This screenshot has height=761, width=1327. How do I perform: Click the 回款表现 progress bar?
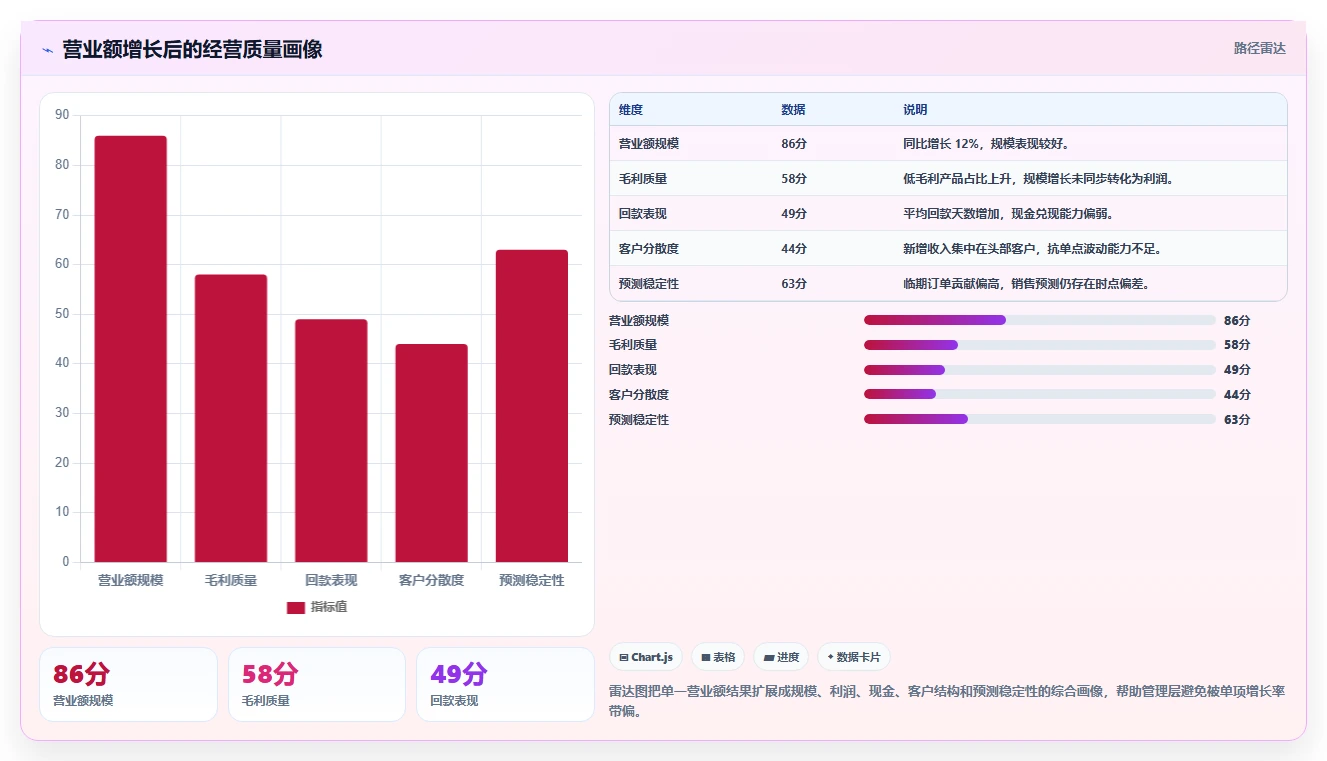point(1040,370)
